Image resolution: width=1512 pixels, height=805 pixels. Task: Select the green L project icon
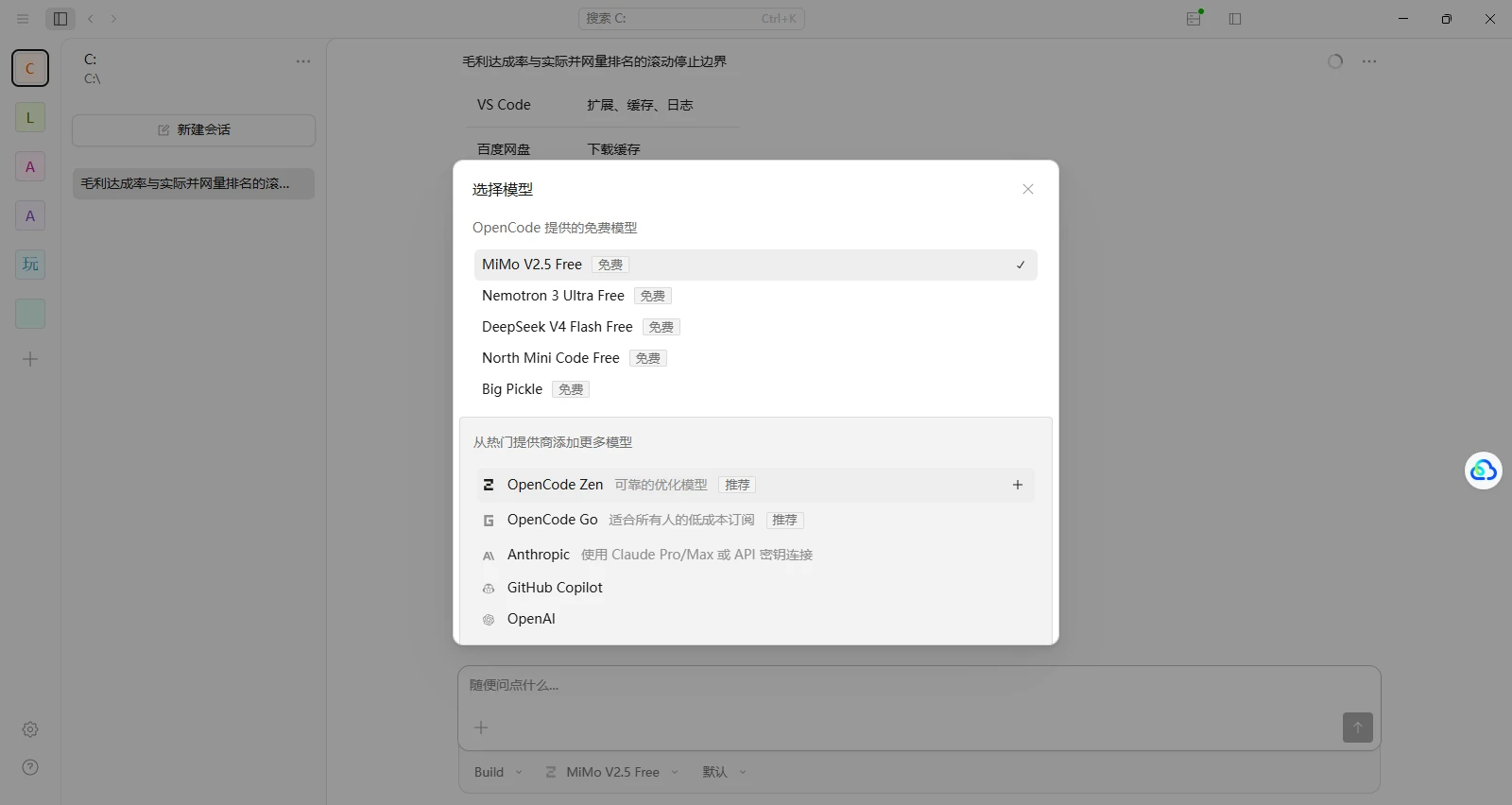point(30,117)
